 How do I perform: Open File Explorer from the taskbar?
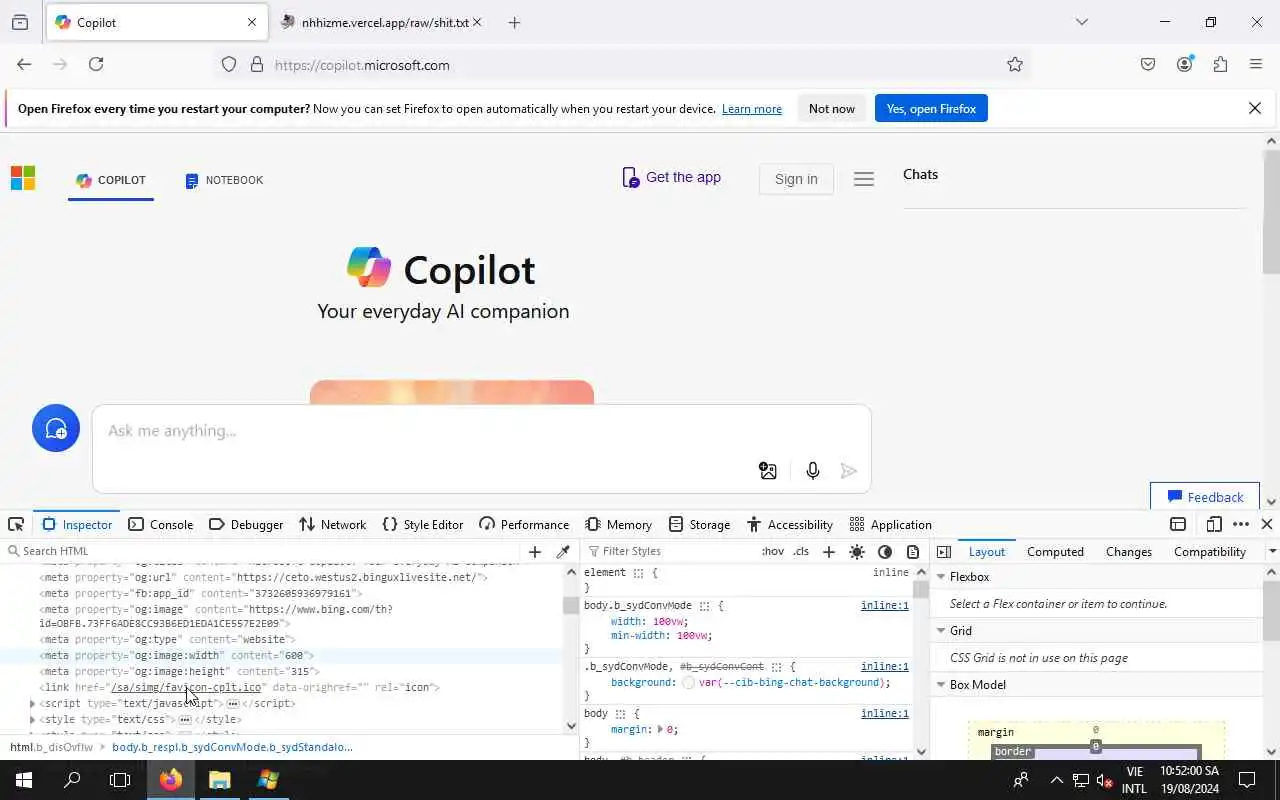[220, 780]
